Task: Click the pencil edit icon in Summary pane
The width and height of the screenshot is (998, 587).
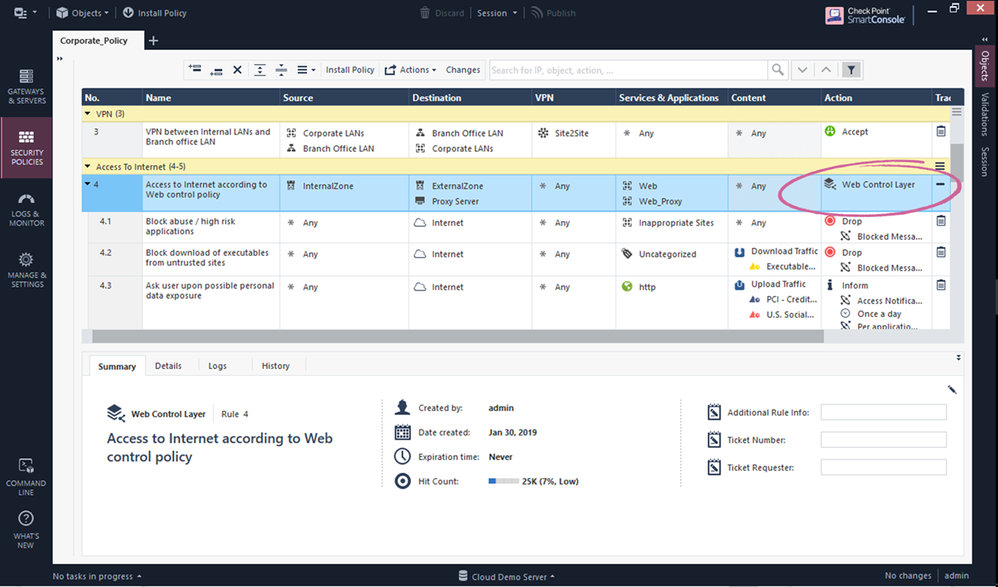Action: pos(952,390)
